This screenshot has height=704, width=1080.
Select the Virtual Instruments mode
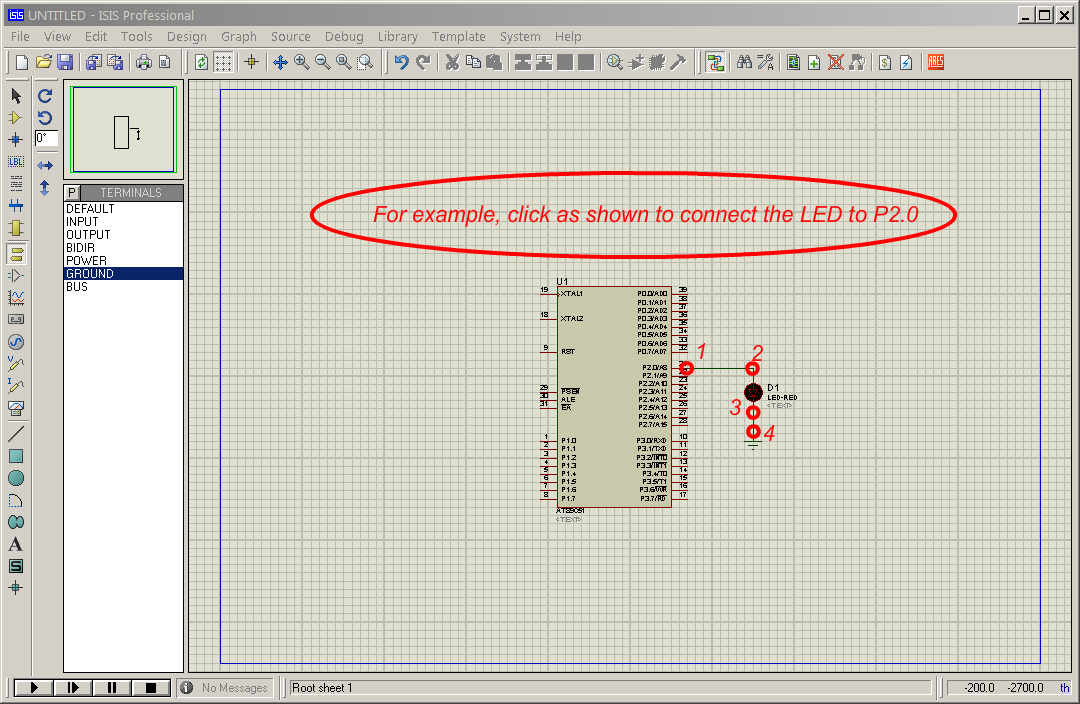click(15, 408)
